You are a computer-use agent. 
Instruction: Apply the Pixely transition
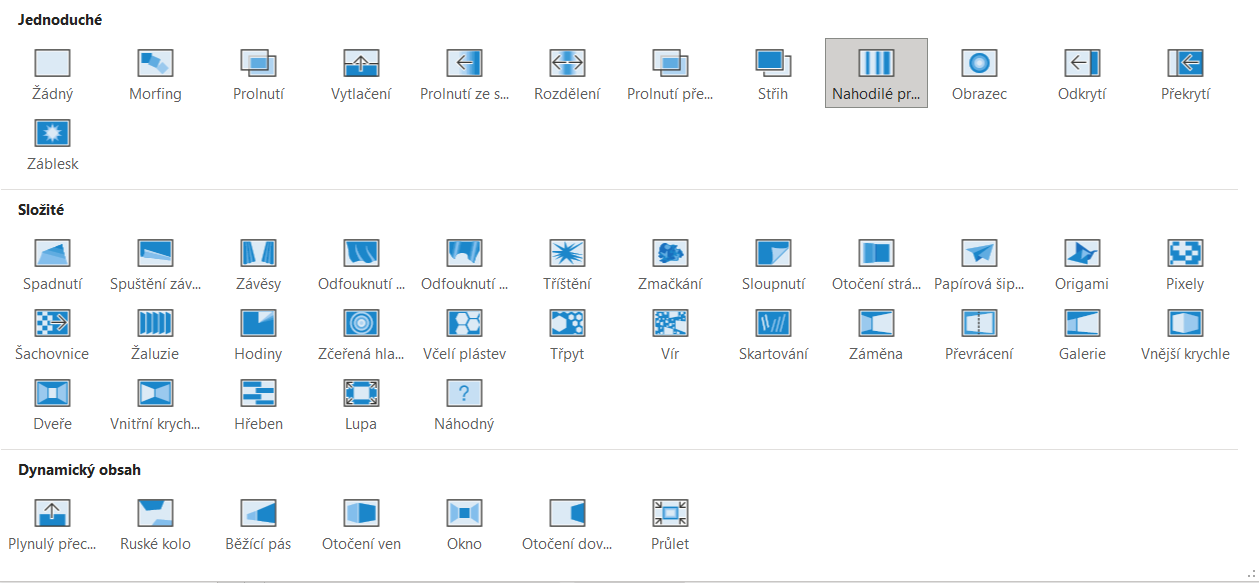point(1185,263)
